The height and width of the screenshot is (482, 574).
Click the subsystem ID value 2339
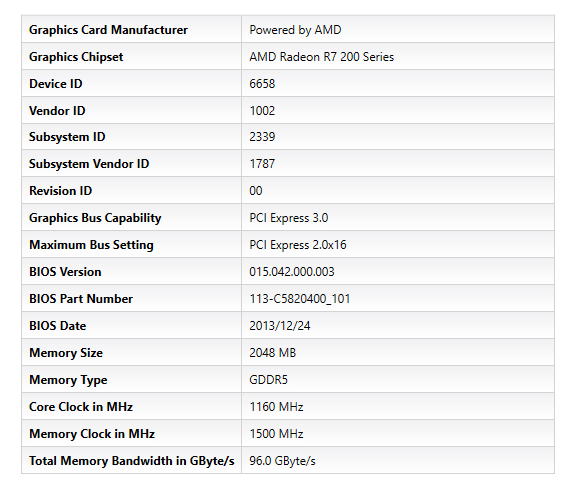(262, 137)
